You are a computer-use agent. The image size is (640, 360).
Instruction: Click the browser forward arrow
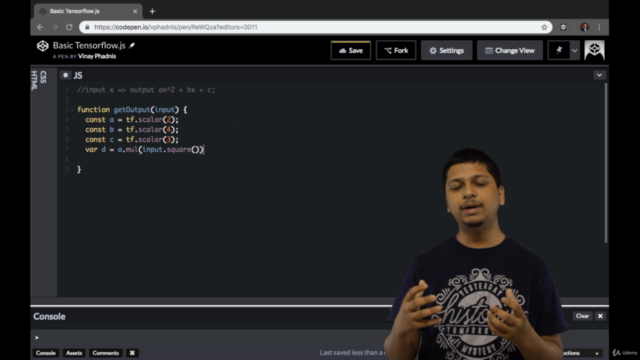tap(55, 27)
